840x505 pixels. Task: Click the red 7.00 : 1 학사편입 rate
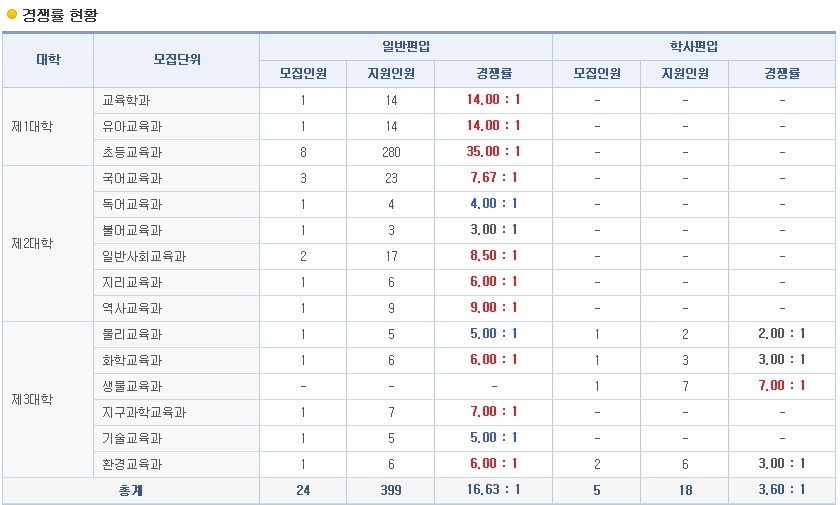pos(782,385)
